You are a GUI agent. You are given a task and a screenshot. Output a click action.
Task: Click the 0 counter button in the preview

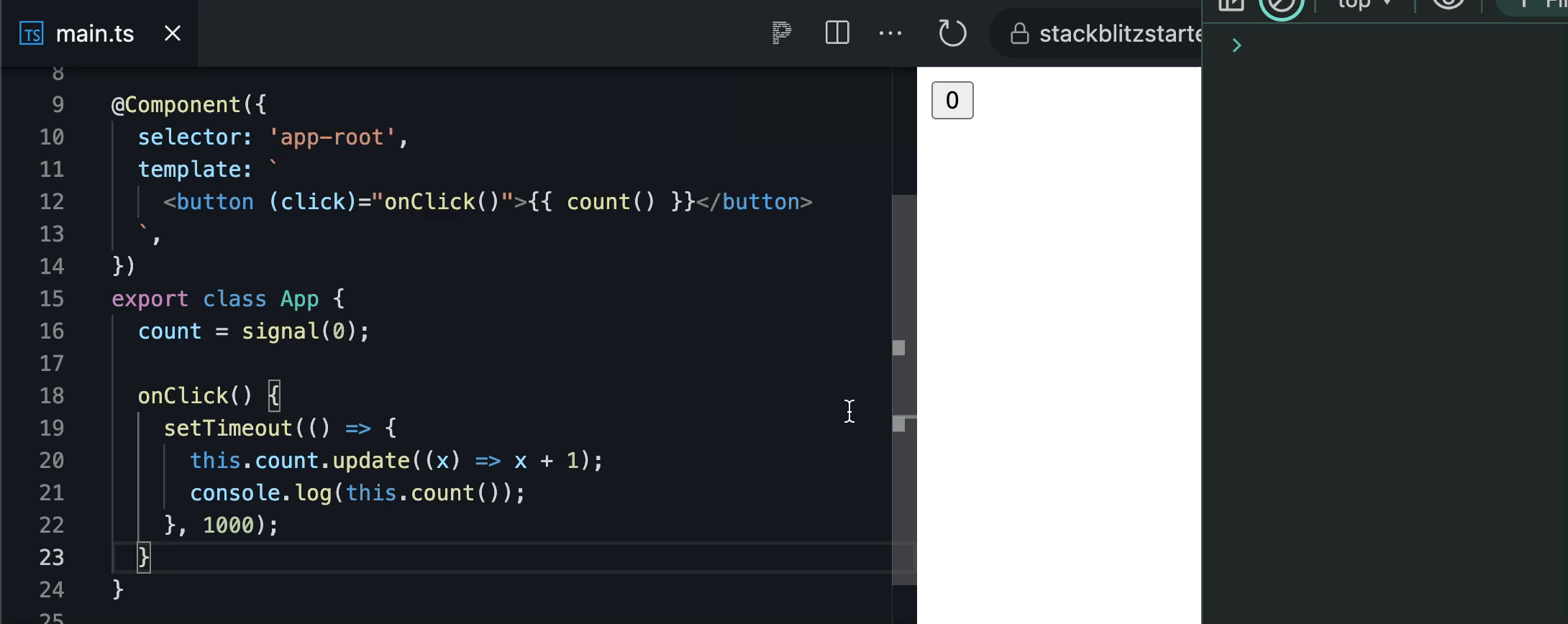(952, 100)
